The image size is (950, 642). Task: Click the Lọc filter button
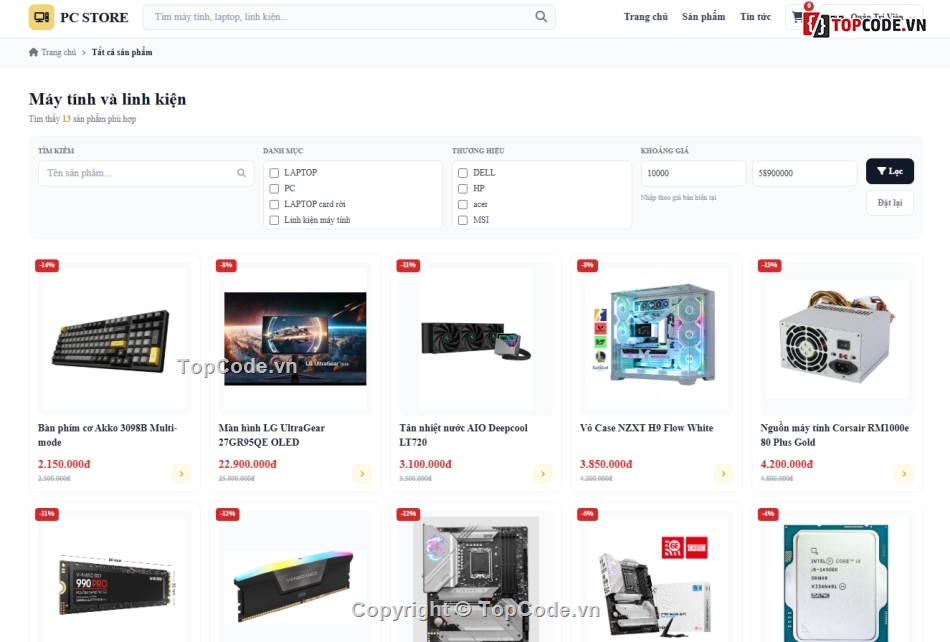(x=889, y=171)
